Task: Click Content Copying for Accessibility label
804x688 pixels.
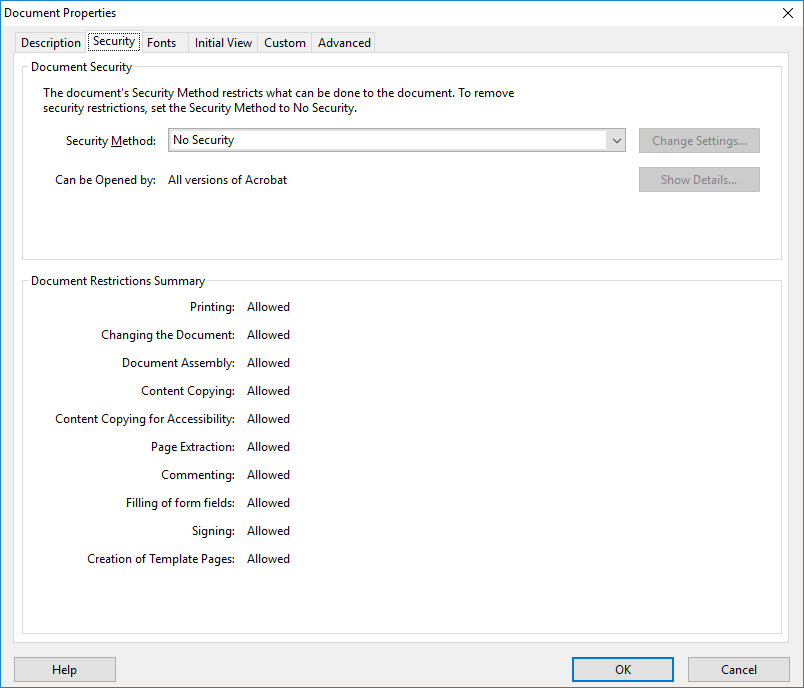Action: 145,419
